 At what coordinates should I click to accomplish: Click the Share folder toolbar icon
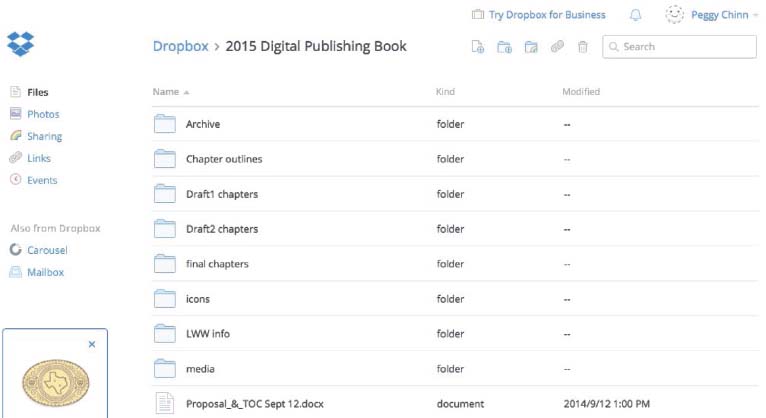pyautogui.click(x=531, y=47)
